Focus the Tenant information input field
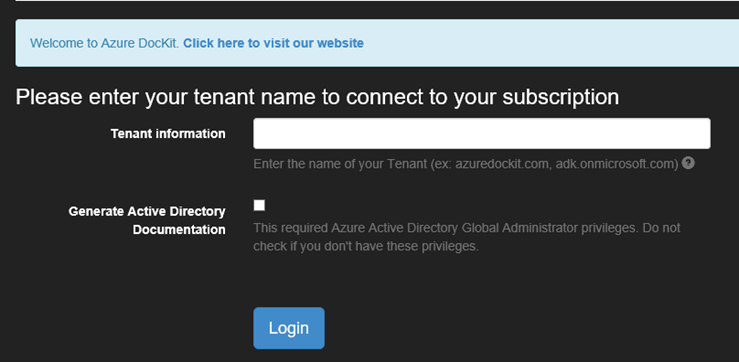 coord(482,133)
